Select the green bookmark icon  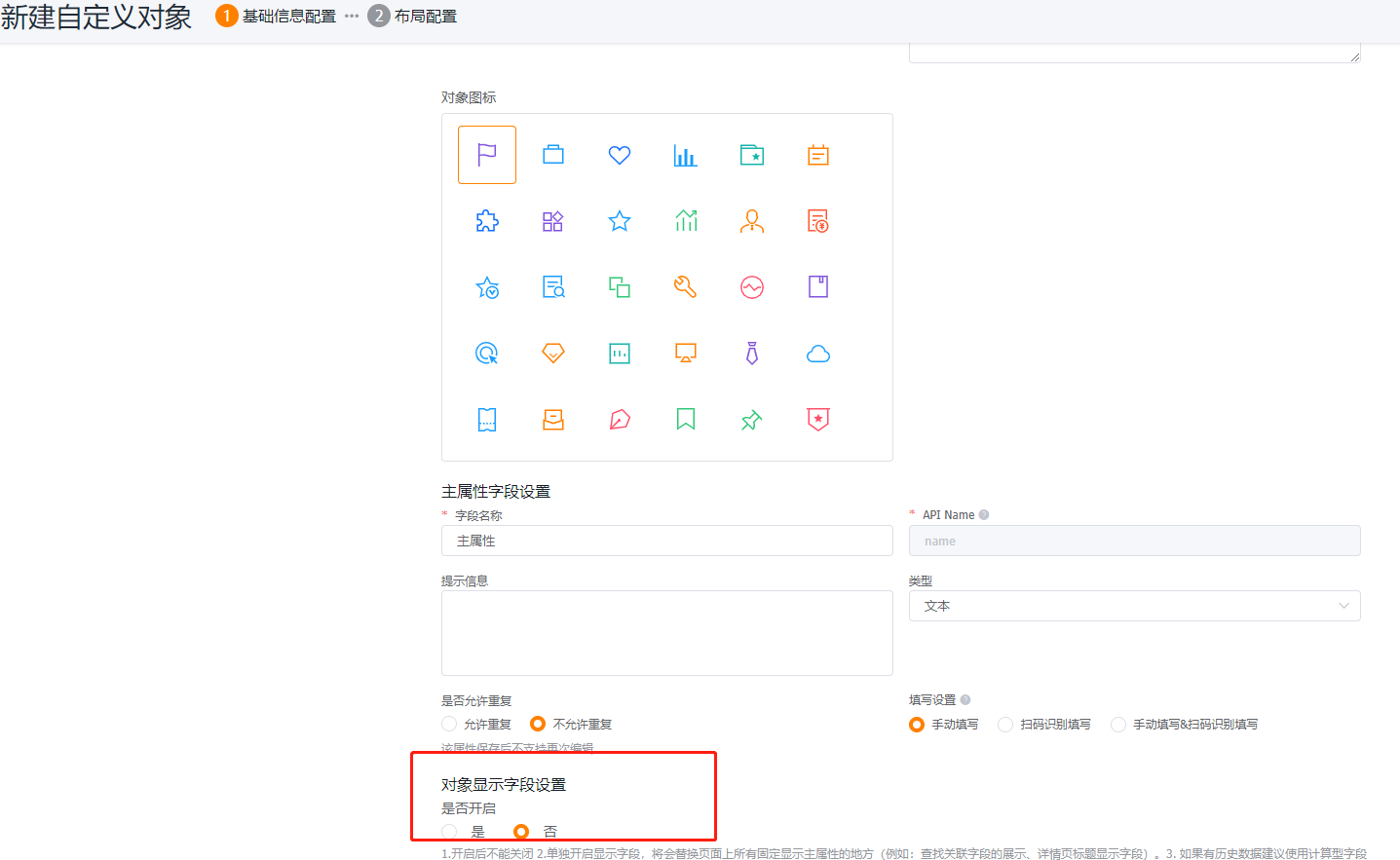click(x=686, y=420)
